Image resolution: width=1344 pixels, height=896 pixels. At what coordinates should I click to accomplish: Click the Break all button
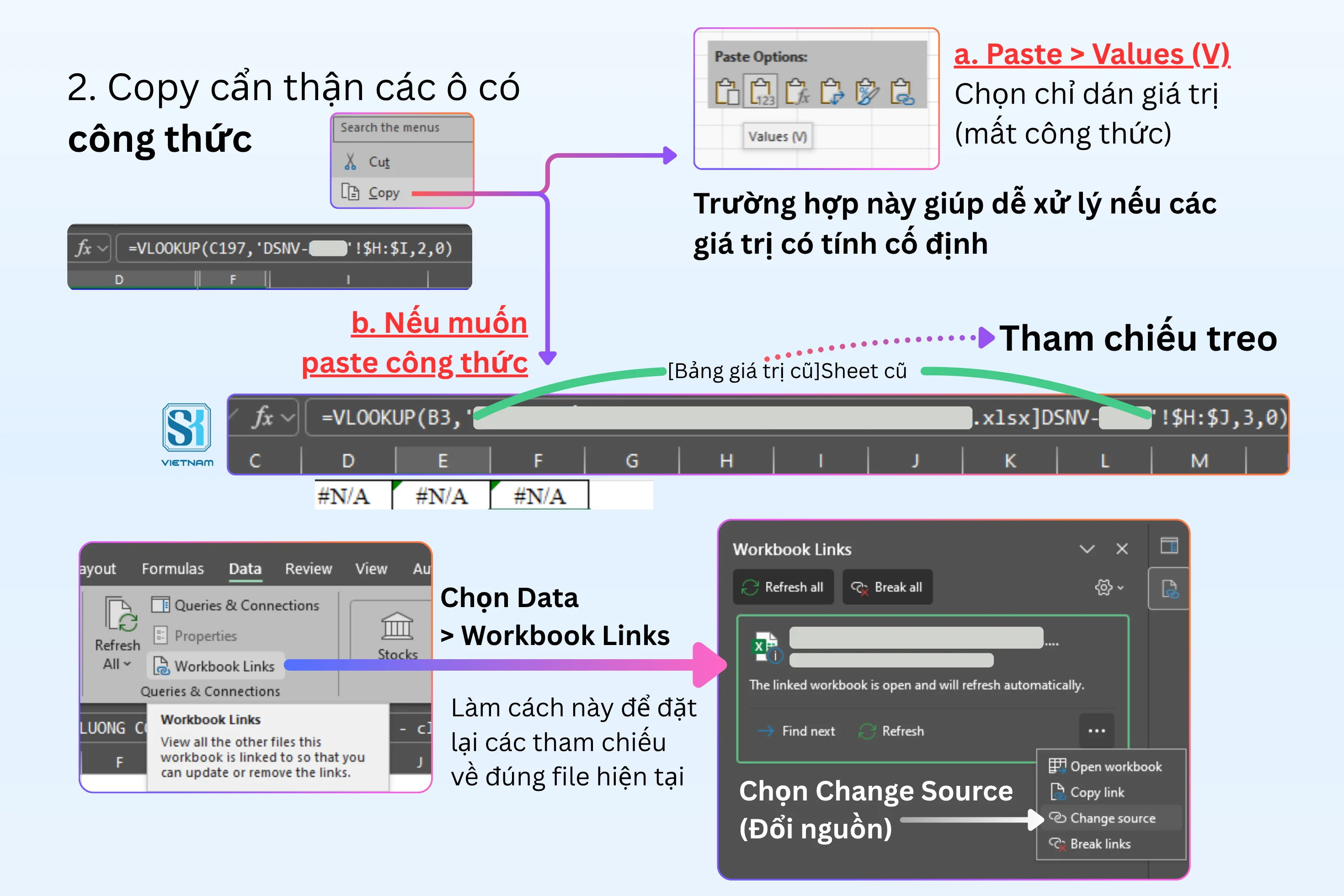tap(887, 587)
